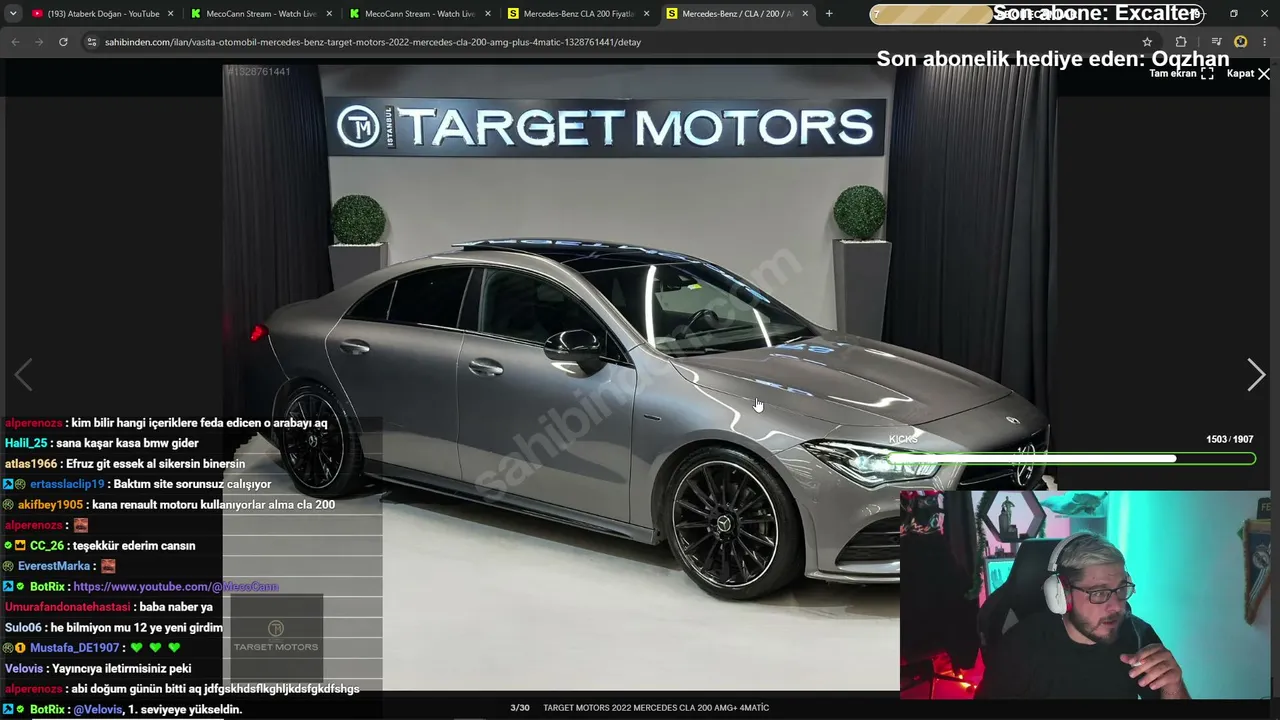Screen dimensions: 1280x720
Task: Click username Sulo06 in chat
Action: point(24,628)
